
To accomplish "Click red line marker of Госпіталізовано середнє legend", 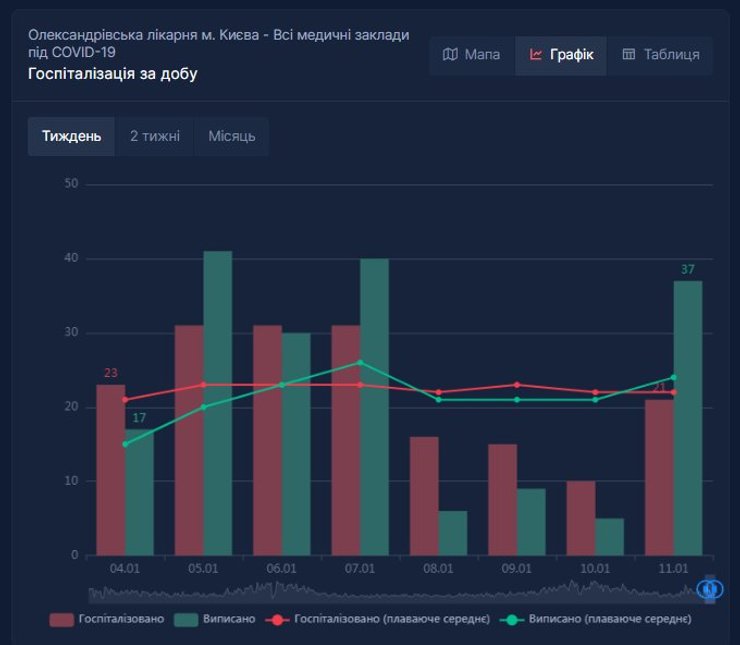I will [x=277, y=620].
